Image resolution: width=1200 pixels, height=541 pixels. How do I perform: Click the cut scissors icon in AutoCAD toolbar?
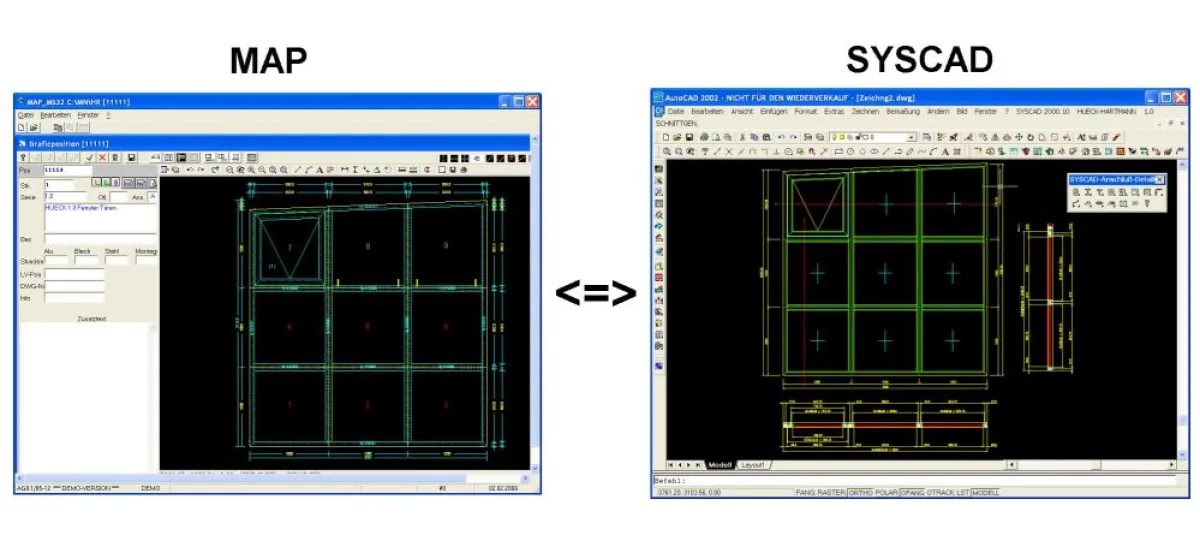(x=742, y=137)
